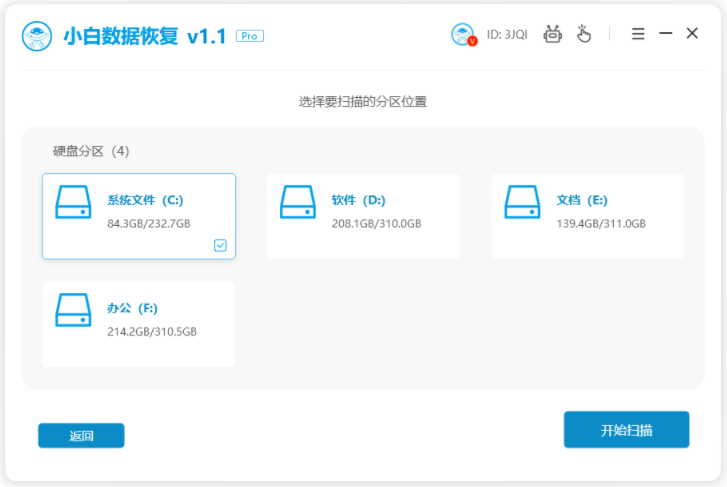Uncheck the checkbox on the C: partition

220,245
